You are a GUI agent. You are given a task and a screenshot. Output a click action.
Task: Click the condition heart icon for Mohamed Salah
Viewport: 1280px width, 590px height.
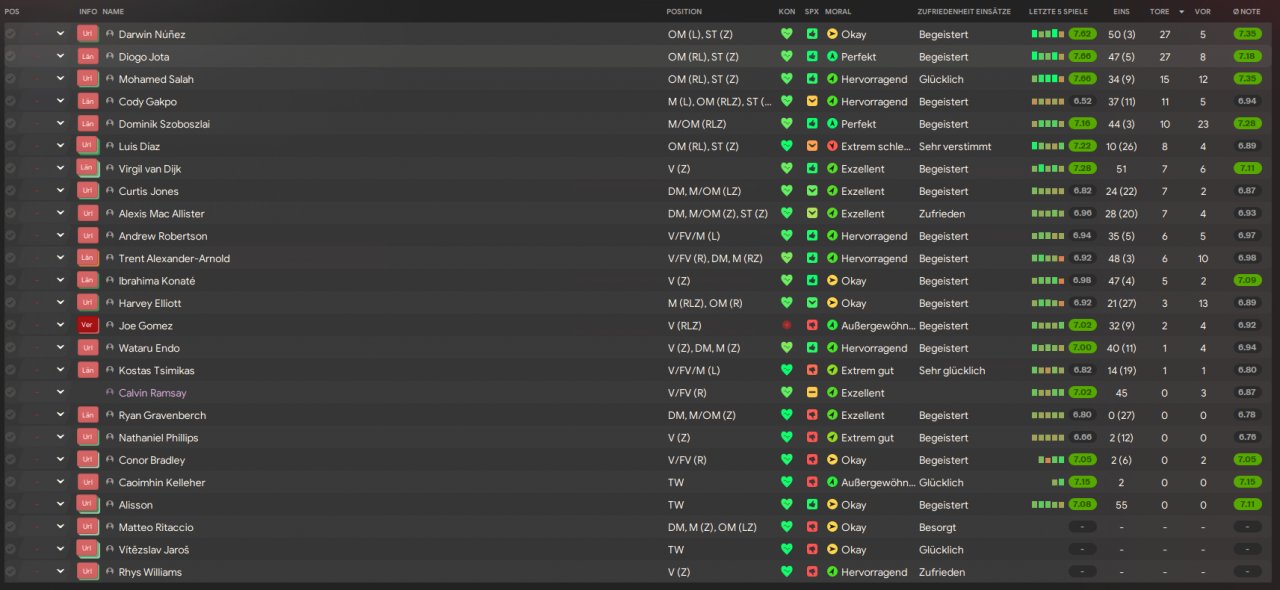point(787,79)
